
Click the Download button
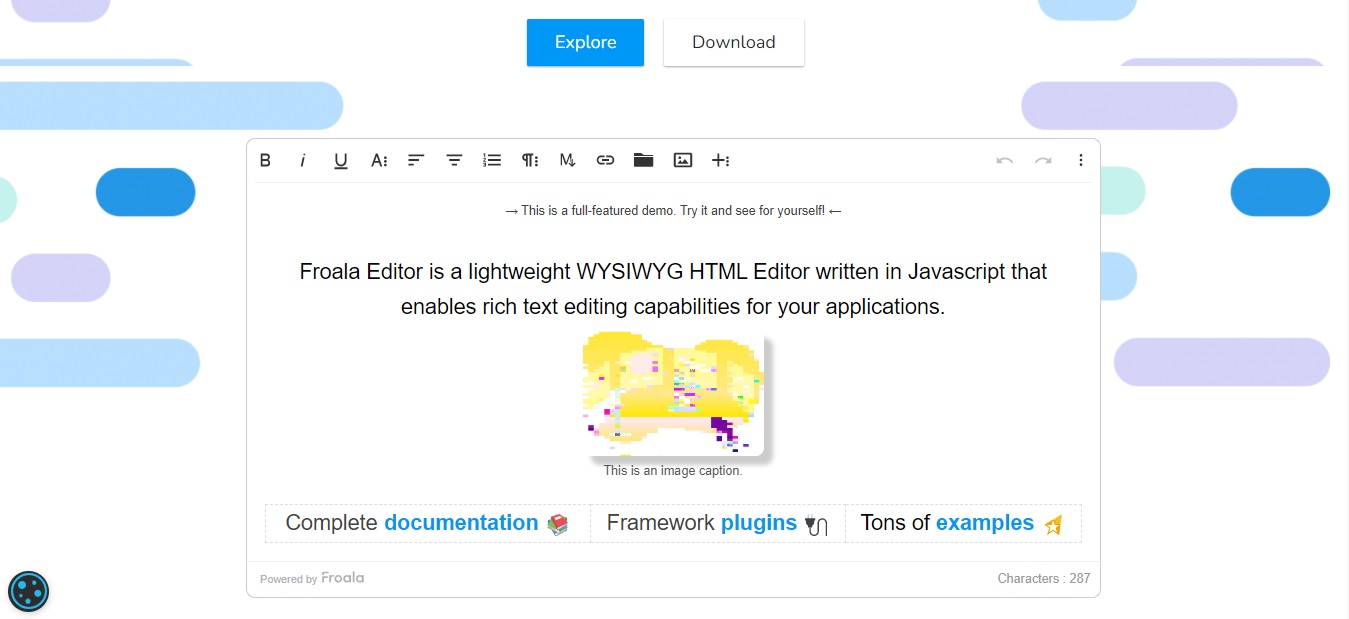click(x=733, y=42)
